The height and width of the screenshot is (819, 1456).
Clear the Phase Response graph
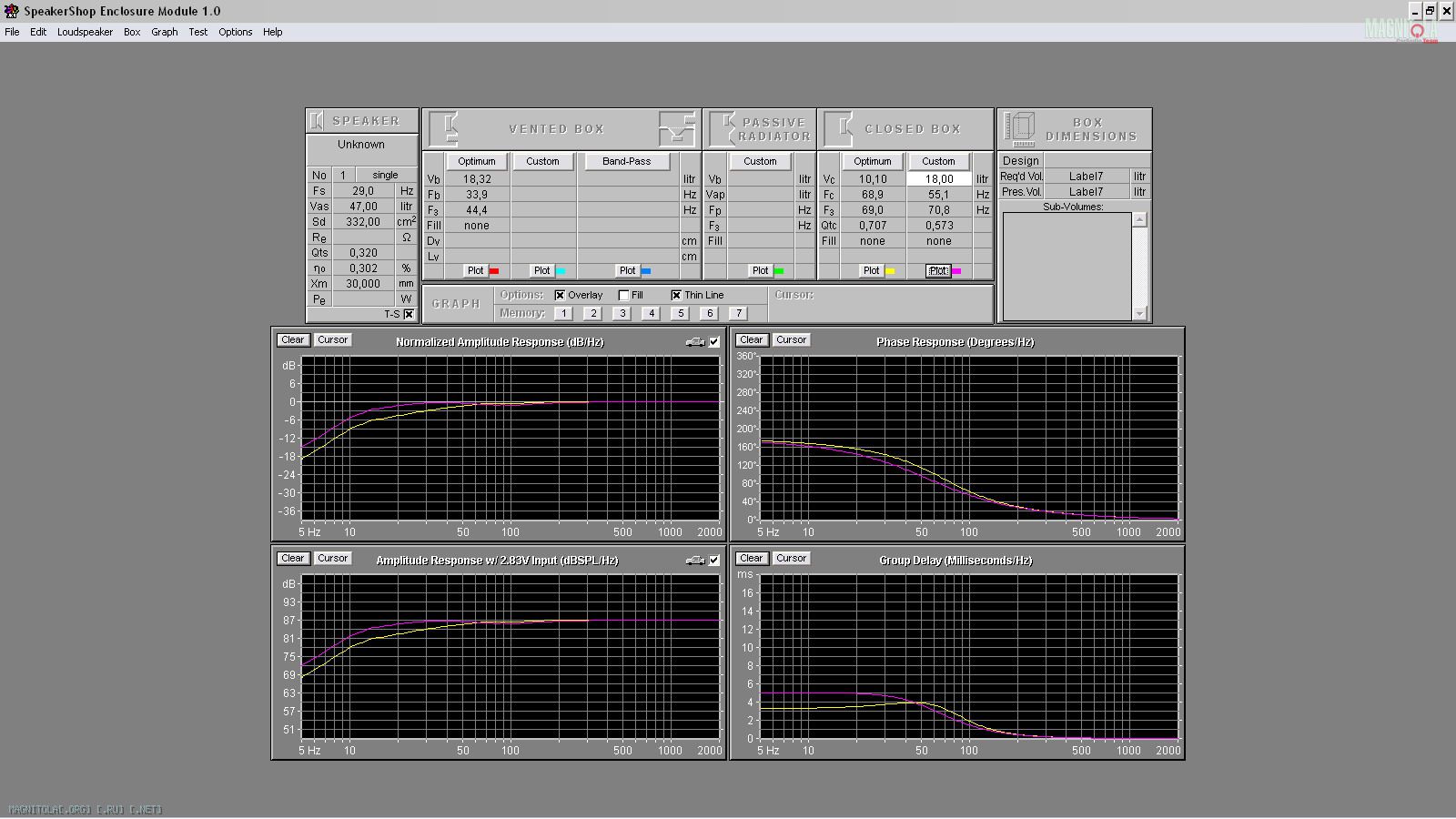751,339
